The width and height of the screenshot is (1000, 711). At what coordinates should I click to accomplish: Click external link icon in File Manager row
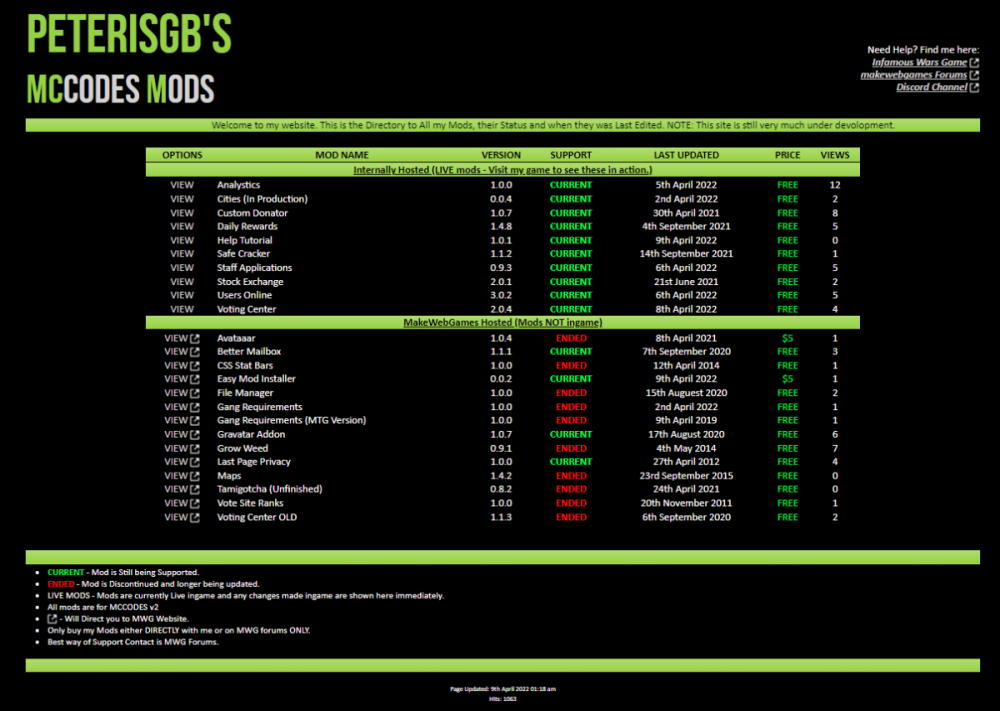(x=195, y=394)
